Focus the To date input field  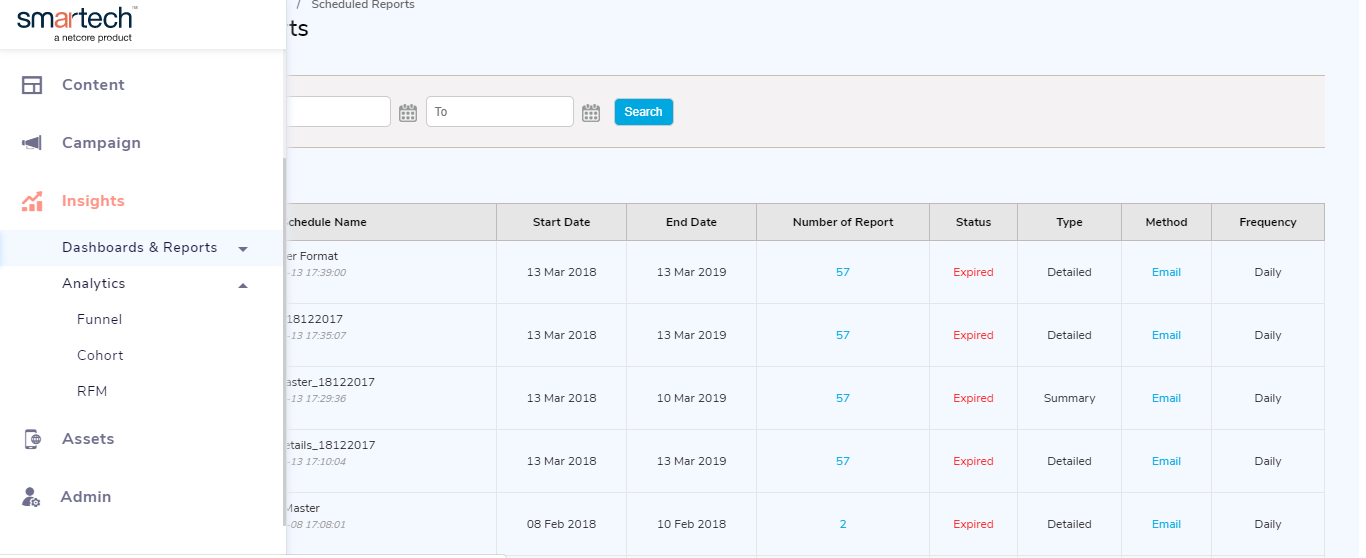tap(500, 112)
